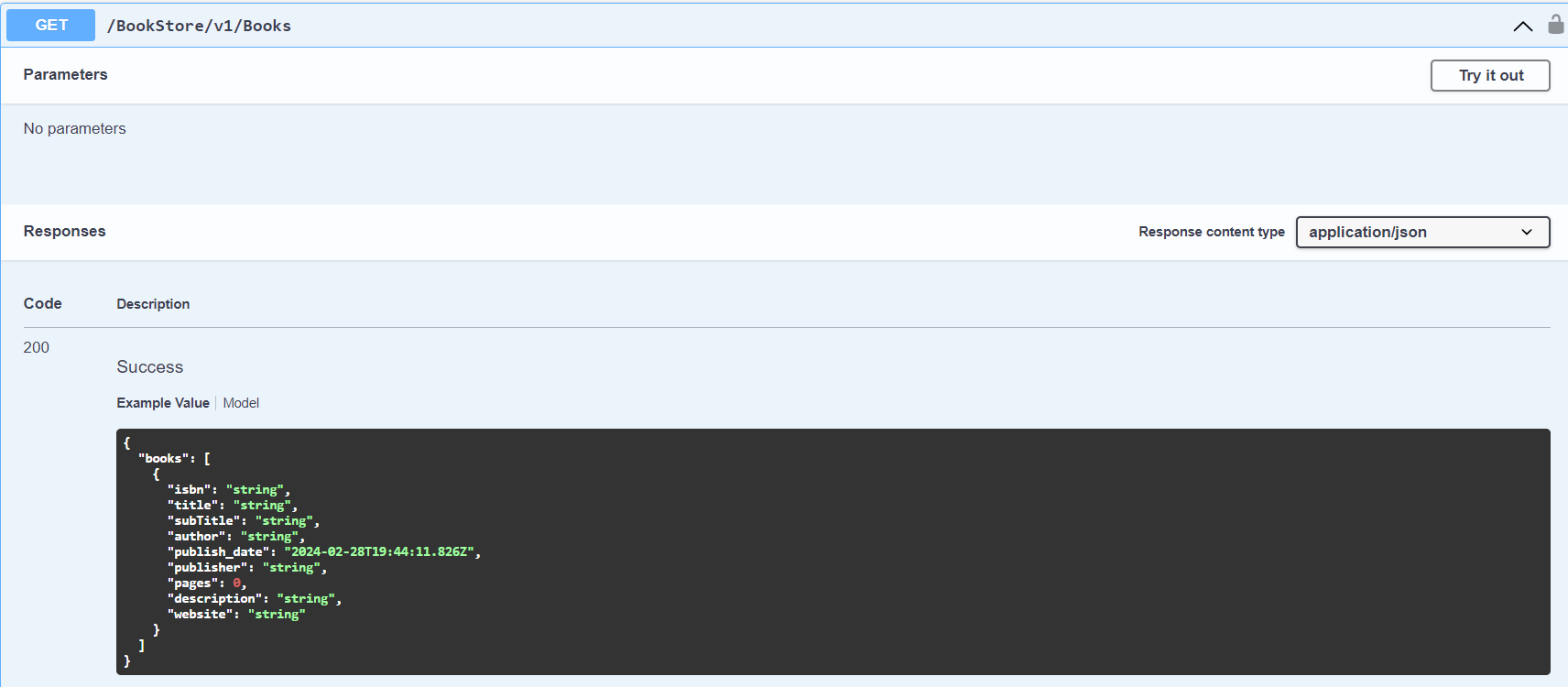Click the "isbn" line in the example
Screen dimensions: 1568x687
pos(229,489)
